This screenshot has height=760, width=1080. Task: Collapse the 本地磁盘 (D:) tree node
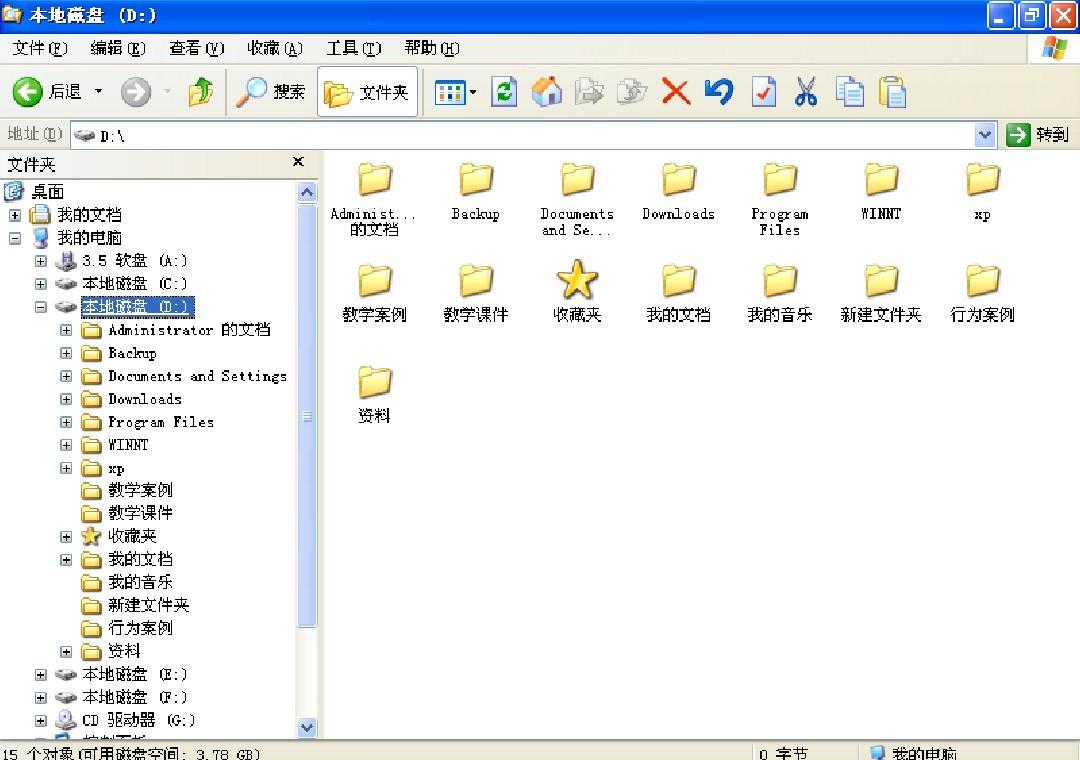click(41, 307)
